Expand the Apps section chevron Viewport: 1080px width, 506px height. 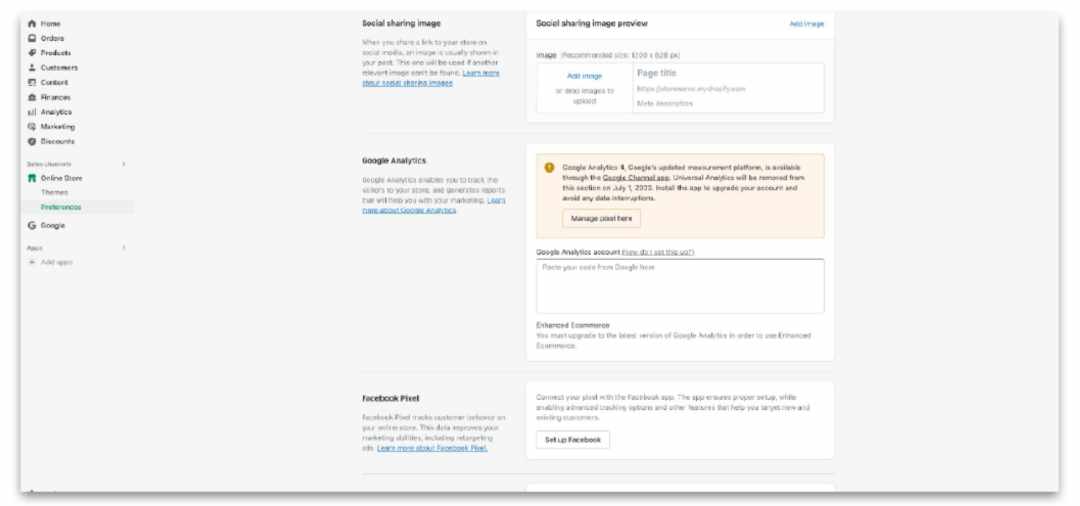click(124, 247)
